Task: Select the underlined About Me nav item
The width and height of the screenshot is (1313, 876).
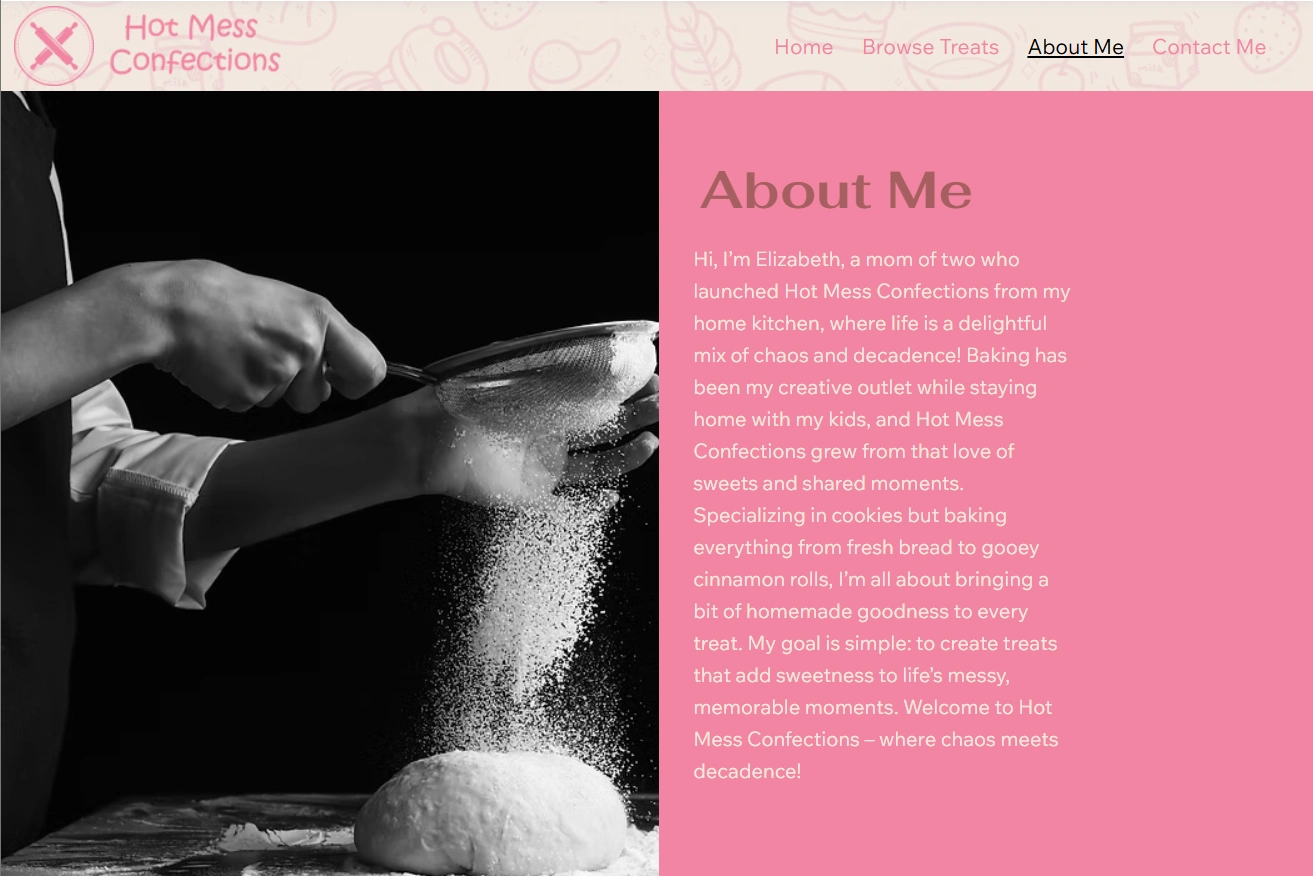Action: pyautogui.click(x=1075, y=47)
